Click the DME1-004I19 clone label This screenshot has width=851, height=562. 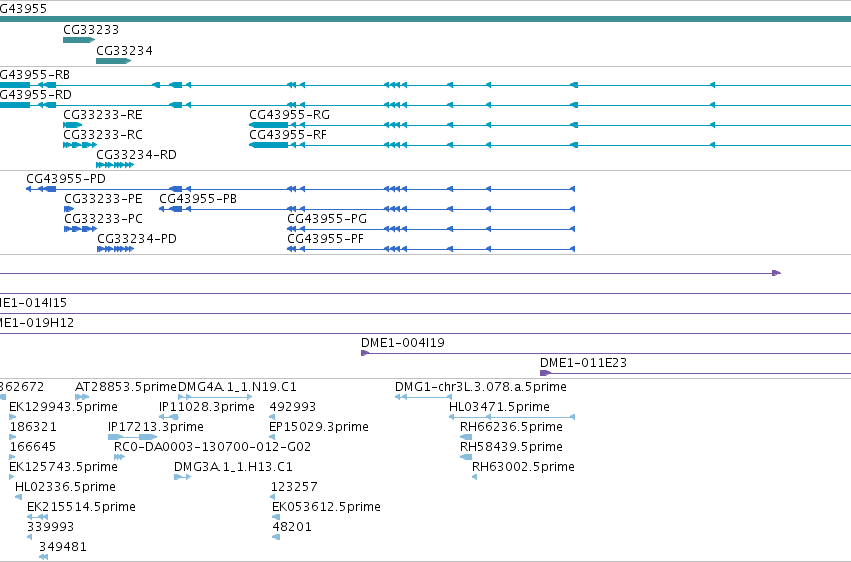point(403,343)
